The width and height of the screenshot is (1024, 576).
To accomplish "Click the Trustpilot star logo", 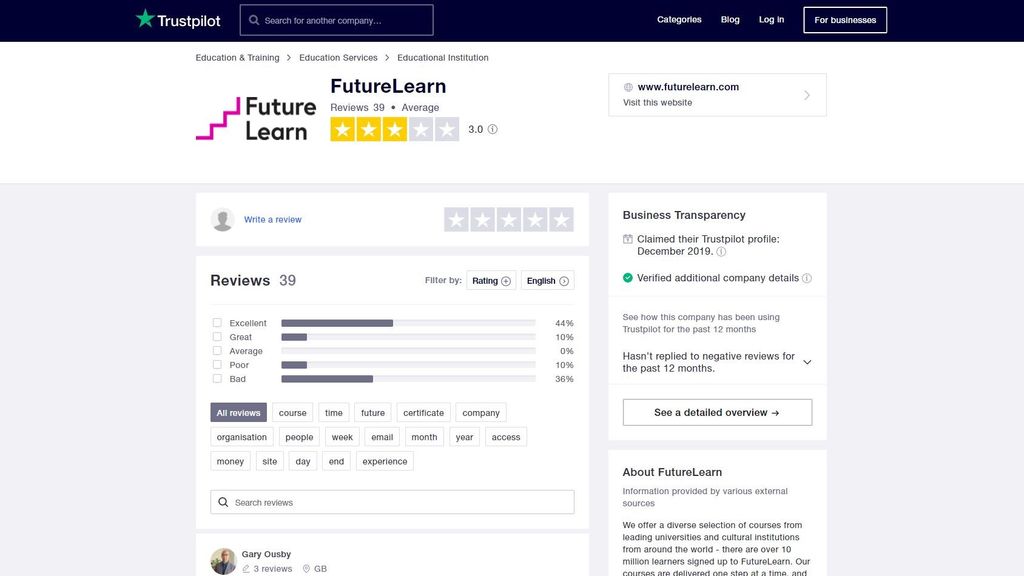I will 142,18.
